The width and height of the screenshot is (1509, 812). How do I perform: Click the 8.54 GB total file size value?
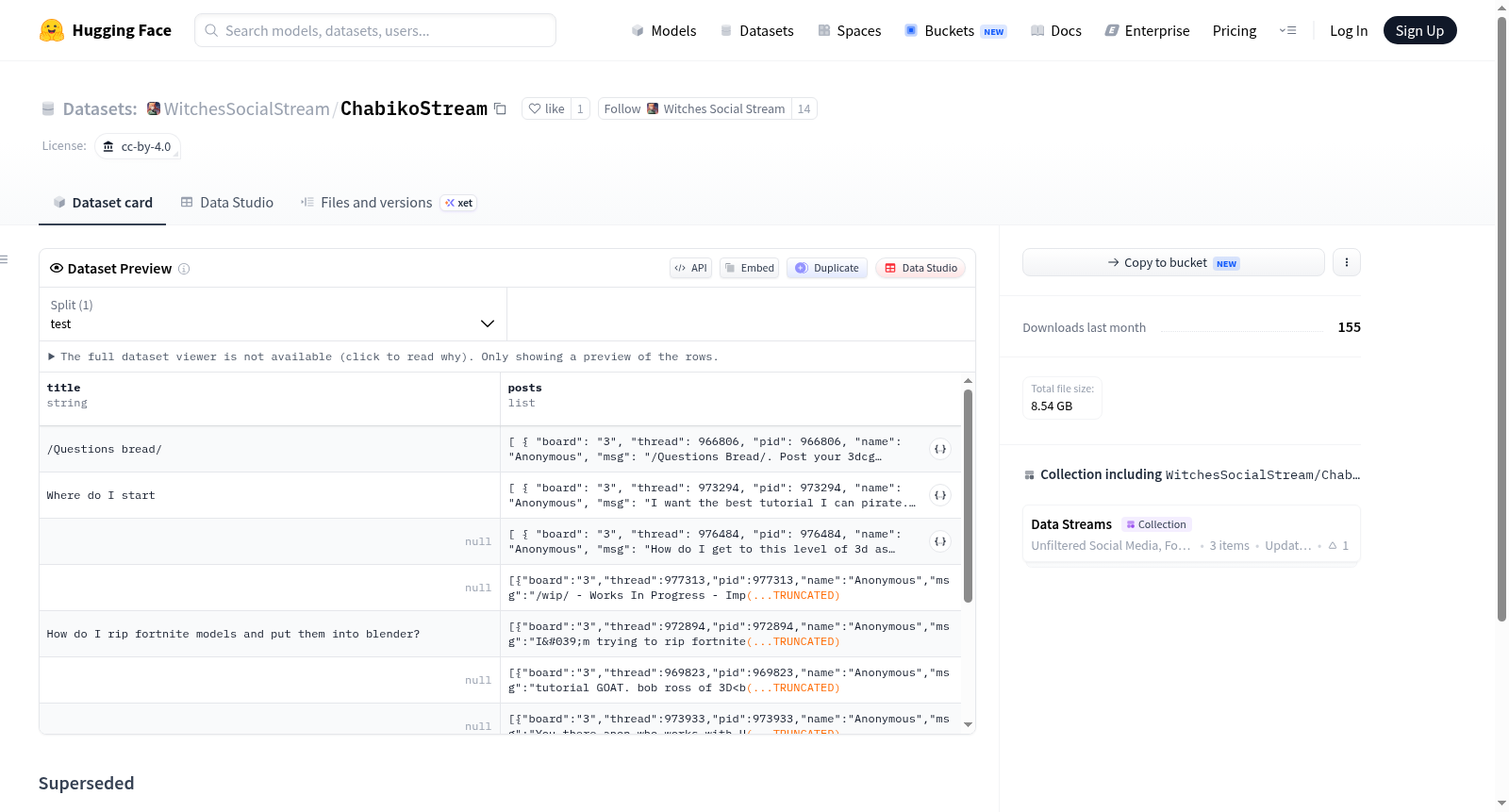click(x=1052, y=406)
